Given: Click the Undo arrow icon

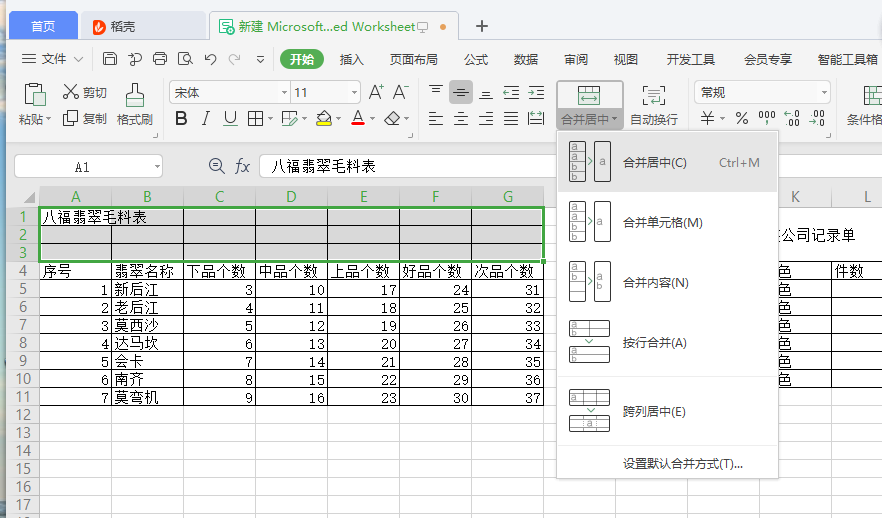Looking at the screenshot, I should coord(210,58).
